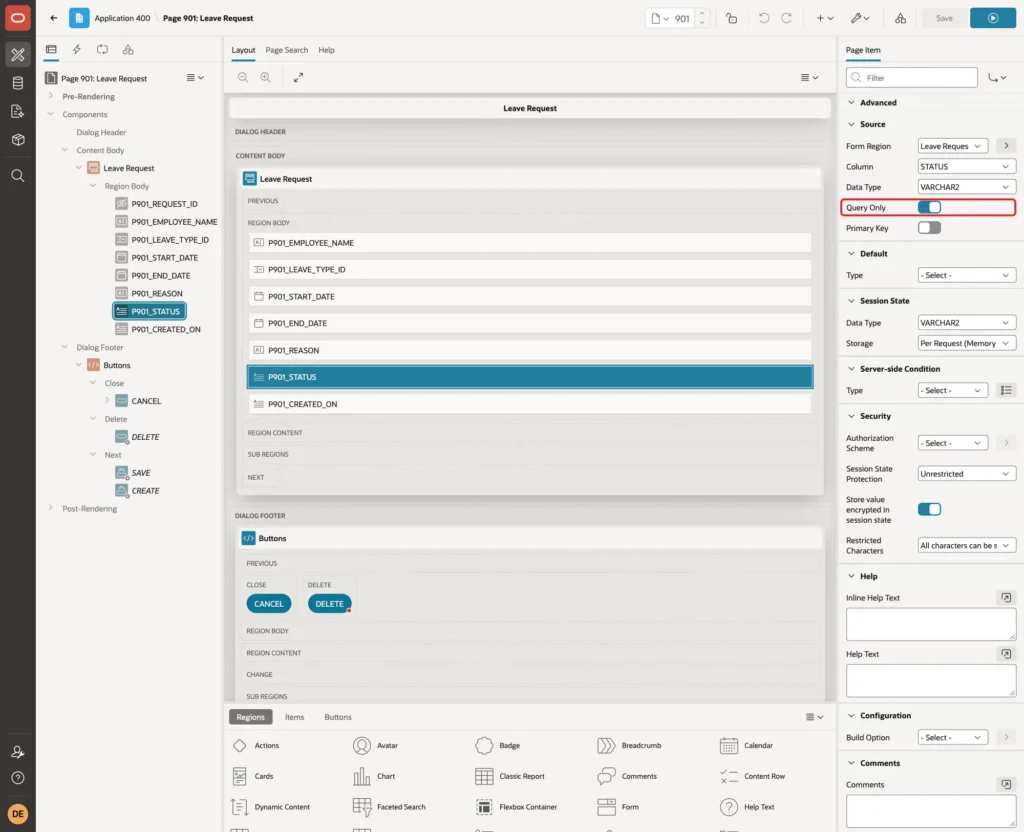The image size is (1024, 832).
Task: Select gallery Regions tab
Action: (x=250, y=717)
